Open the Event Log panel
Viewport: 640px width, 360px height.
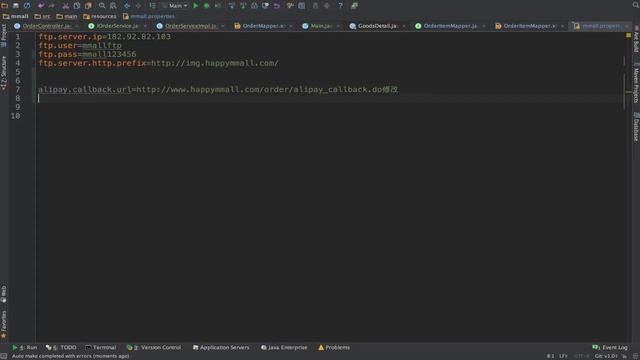click(x=610, y=347)
